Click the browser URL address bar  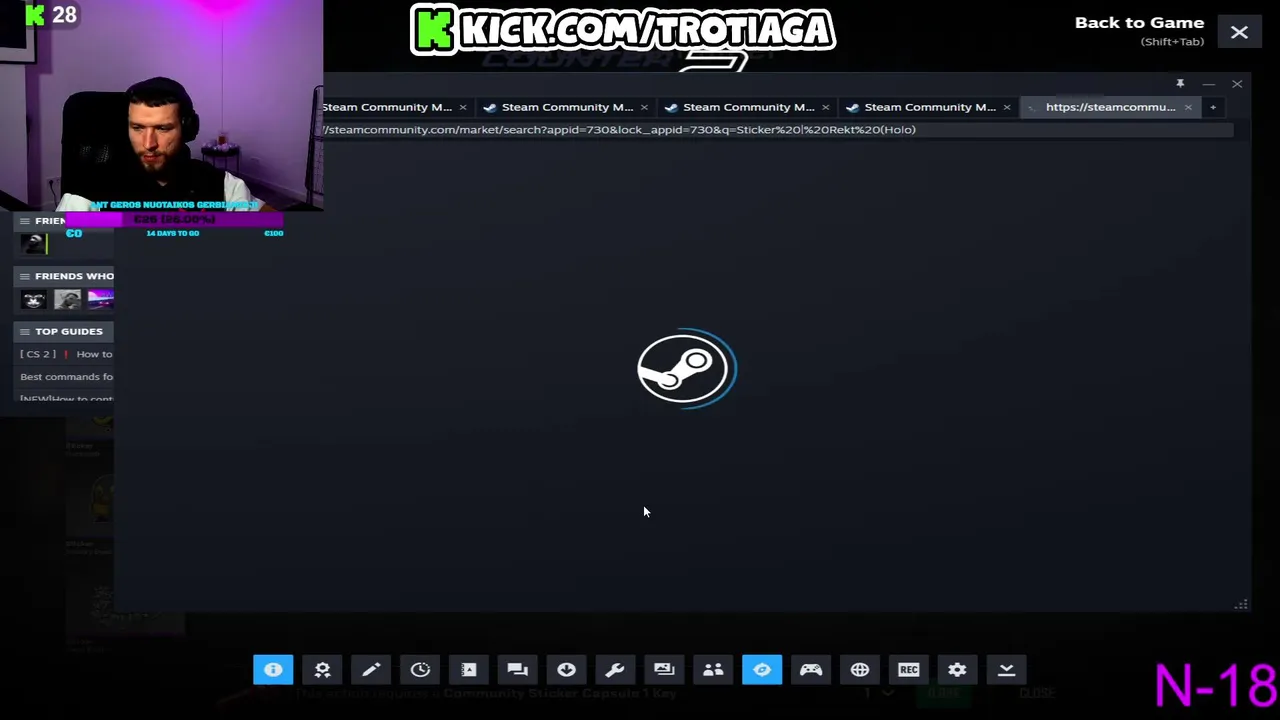pos(776,129)
